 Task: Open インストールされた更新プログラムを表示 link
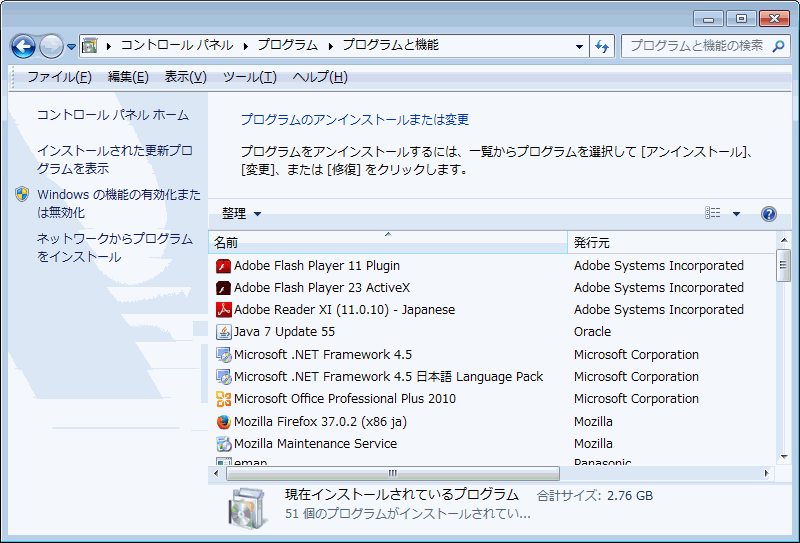click(x=115, y=159)
